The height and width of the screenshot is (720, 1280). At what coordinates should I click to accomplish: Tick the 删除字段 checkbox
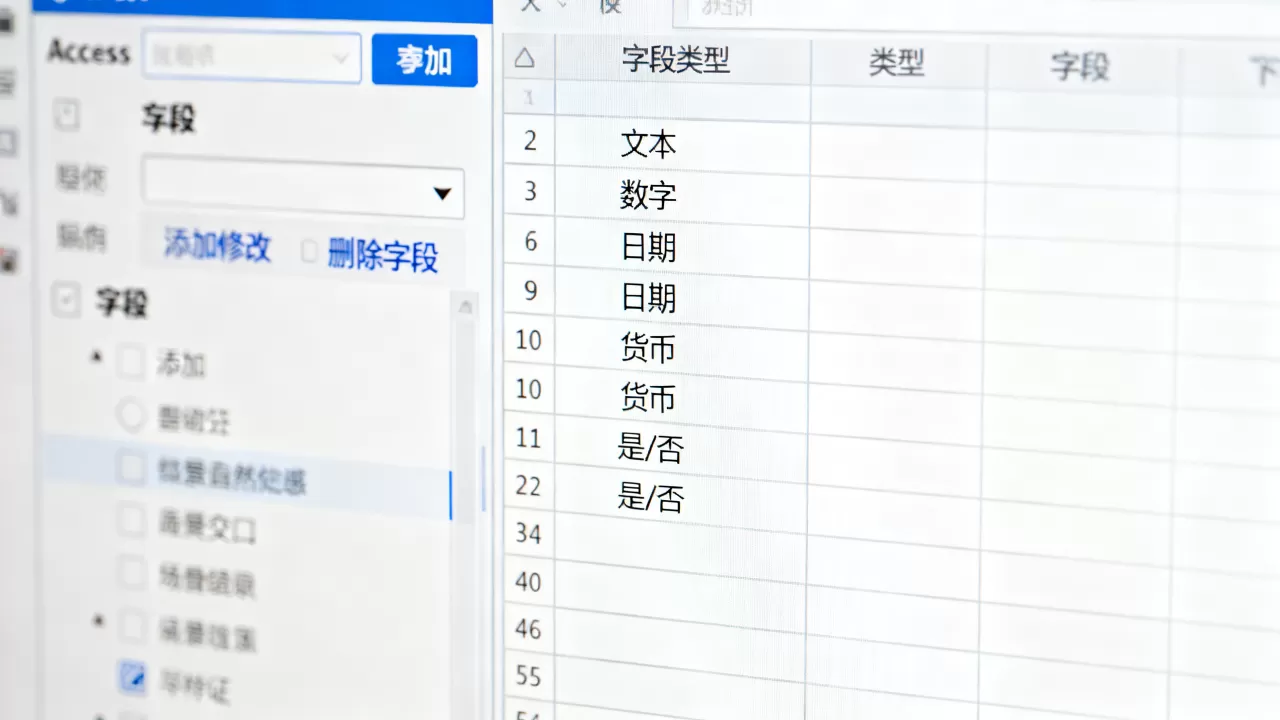pos(311,252)
